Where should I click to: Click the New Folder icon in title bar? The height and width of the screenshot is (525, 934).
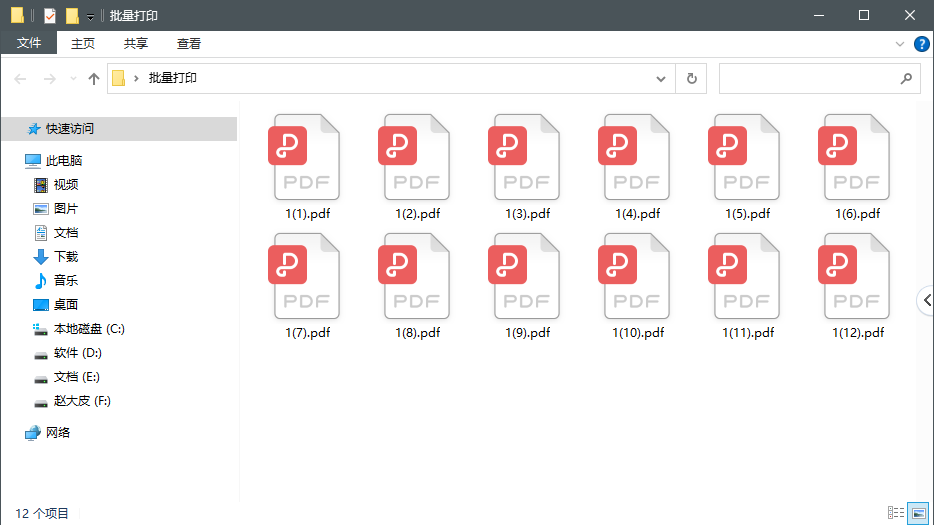point(72,15)
